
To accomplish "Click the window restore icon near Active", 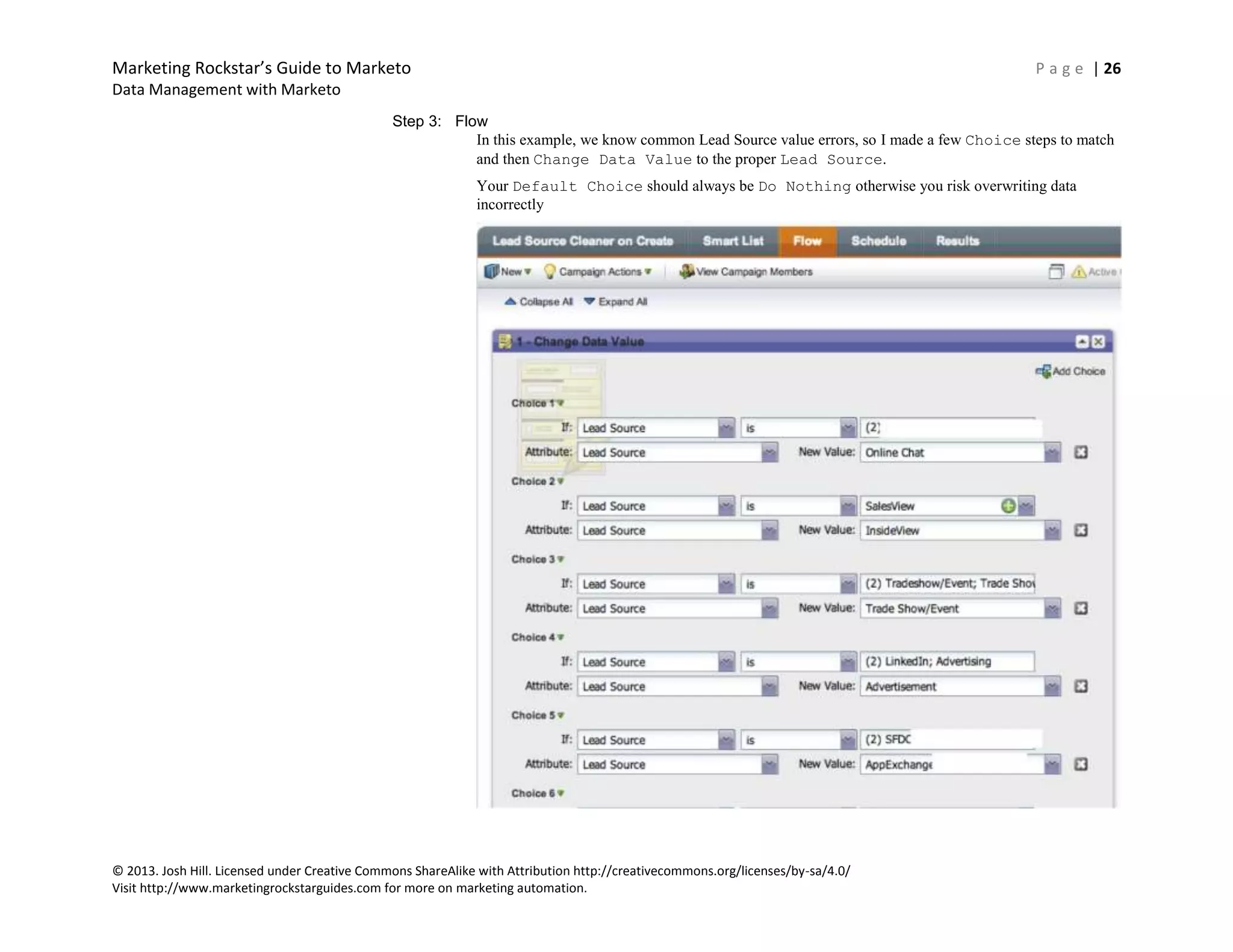I will [1056, 271].
